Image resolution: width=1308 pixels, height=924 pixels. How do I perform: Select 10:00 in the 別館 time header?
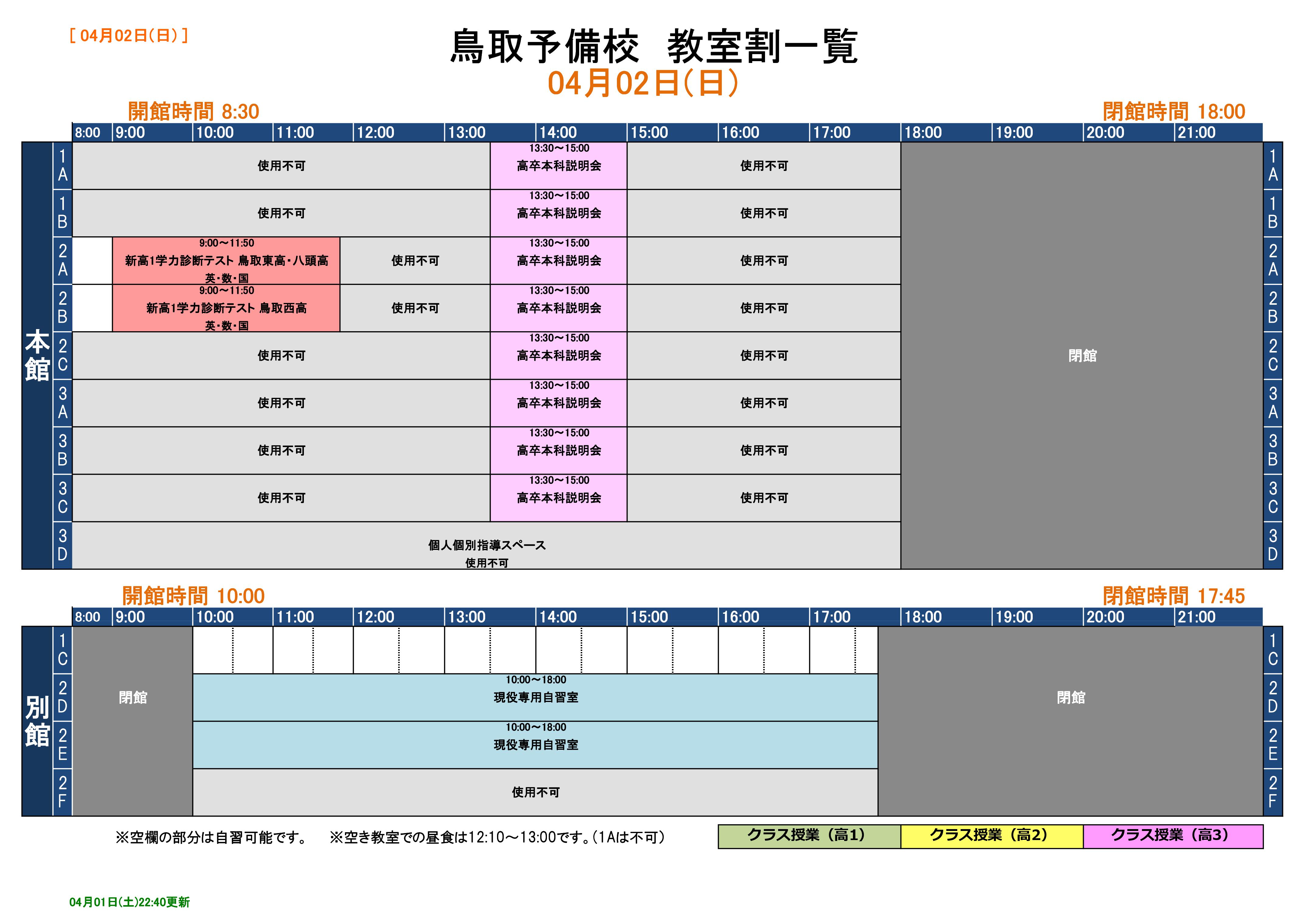click(215, 617)
